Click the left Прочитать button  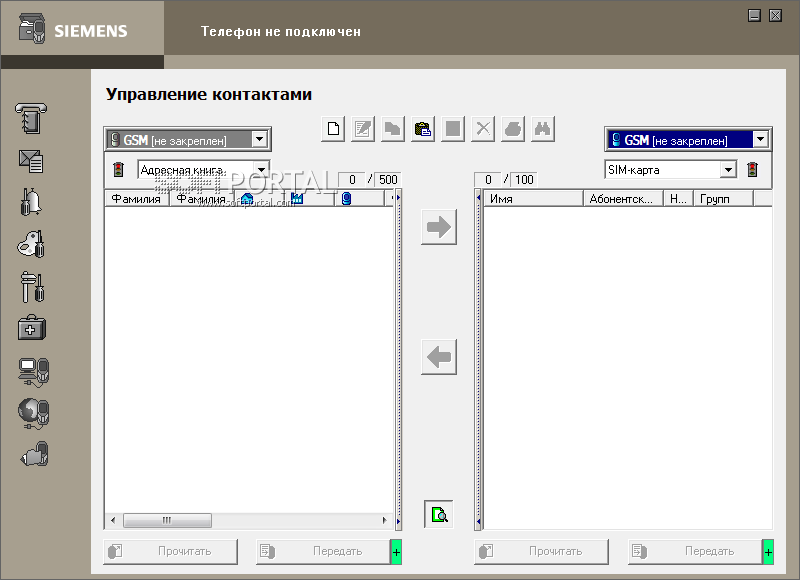[170, 551]
